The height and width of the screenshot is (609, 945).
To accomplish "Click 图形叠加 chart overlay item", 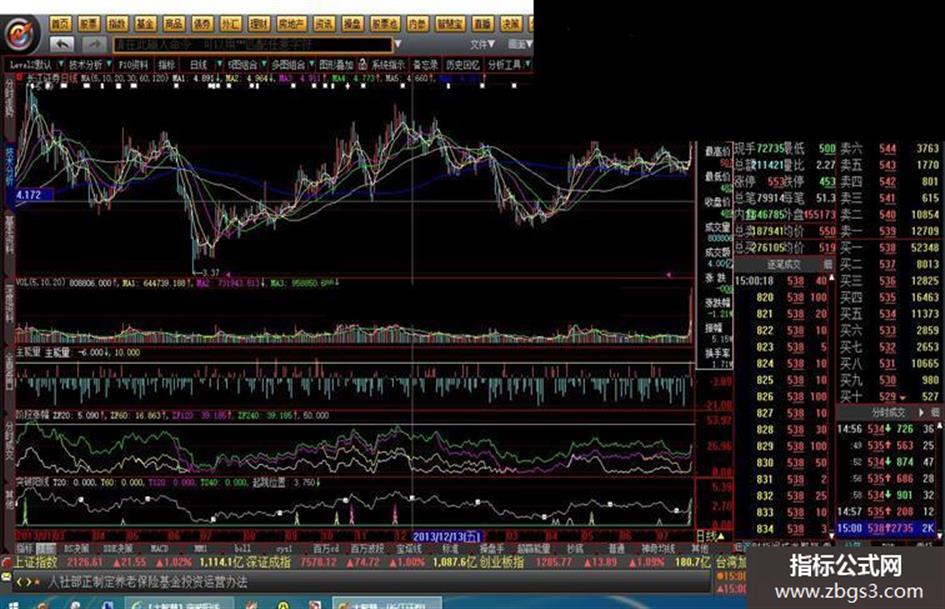I will [x=336, y=64].
